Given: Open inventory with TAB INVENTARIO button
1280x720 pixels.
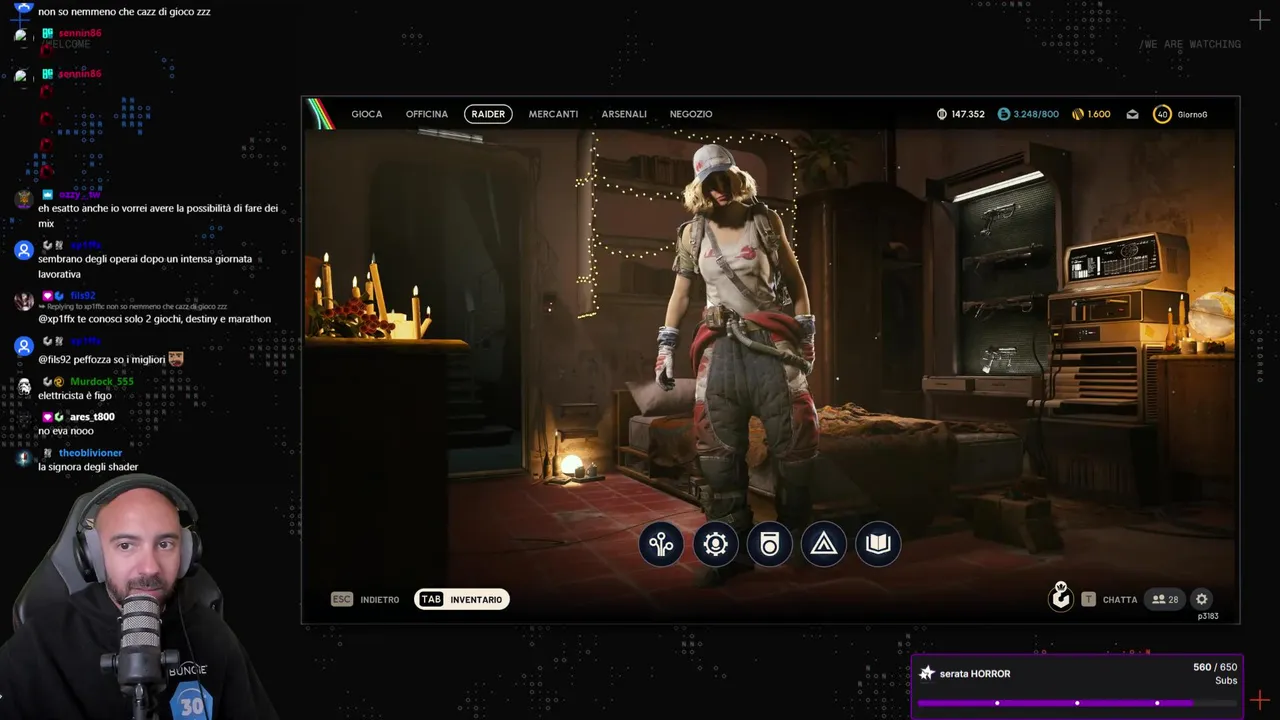Looking at the screenshot, I should click(461, 599).
